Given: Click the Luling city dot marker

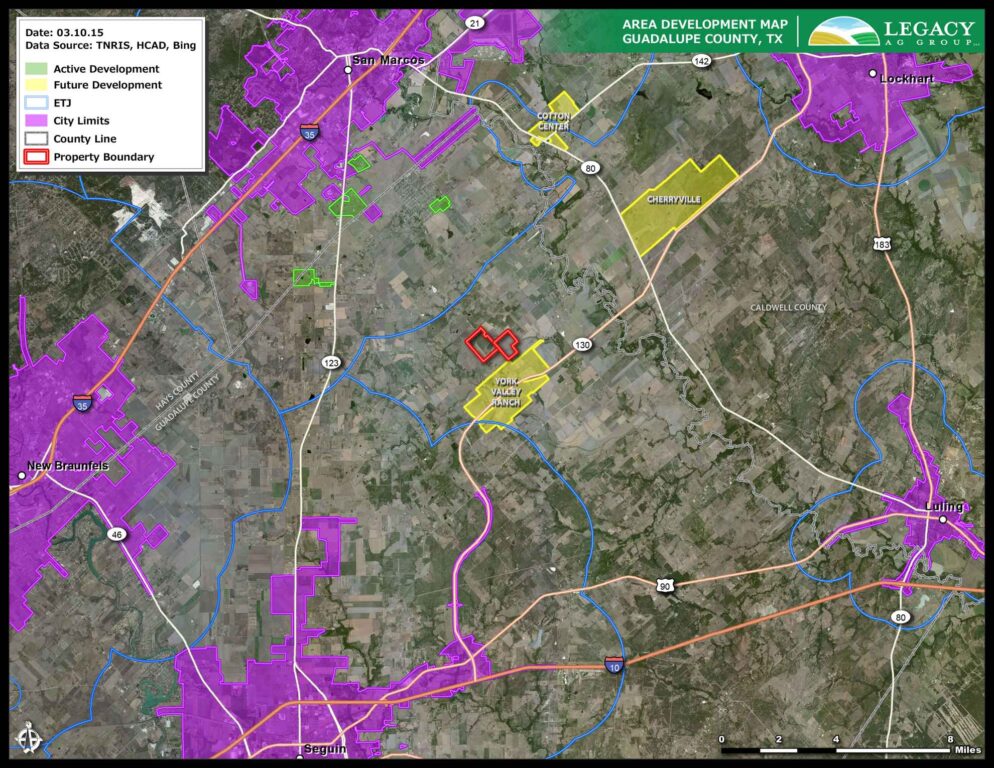Looking at the screenshot, I should (x=943, y=519).
